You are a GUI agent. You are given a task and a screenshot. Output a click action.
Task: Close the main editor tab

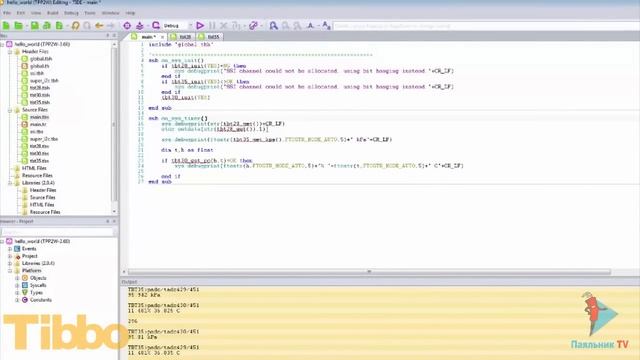162,37
